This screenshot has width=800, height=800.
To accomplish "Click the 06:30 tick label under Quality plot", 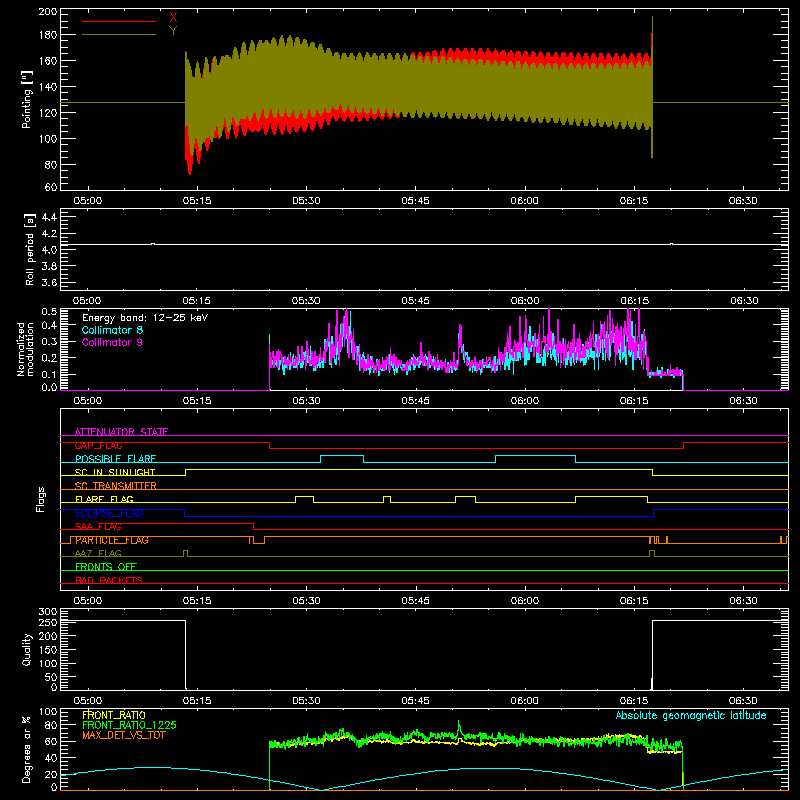I will (x=743, y=701).
